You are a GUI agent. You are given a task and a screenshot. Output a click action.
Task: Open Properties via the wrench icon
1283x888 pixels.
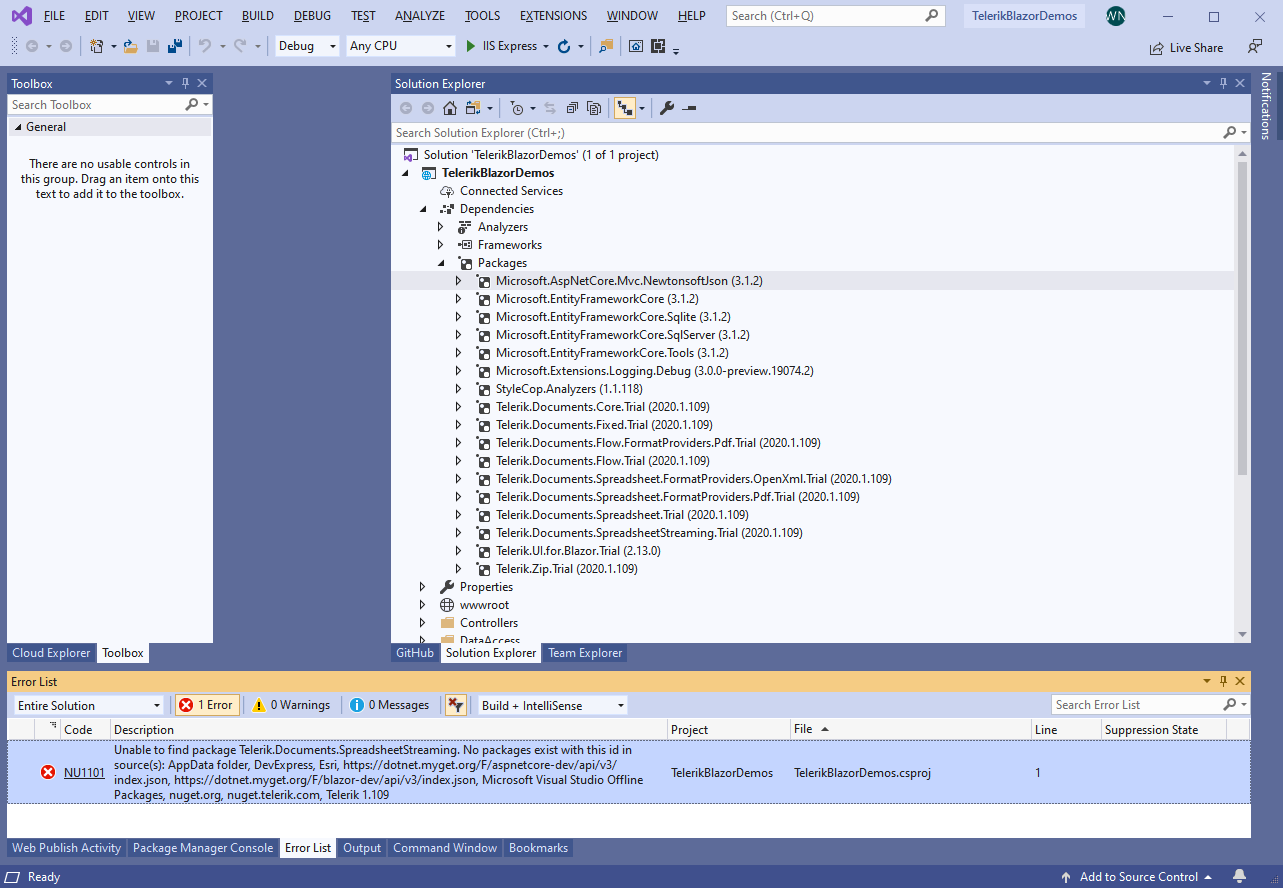point(667,108)
